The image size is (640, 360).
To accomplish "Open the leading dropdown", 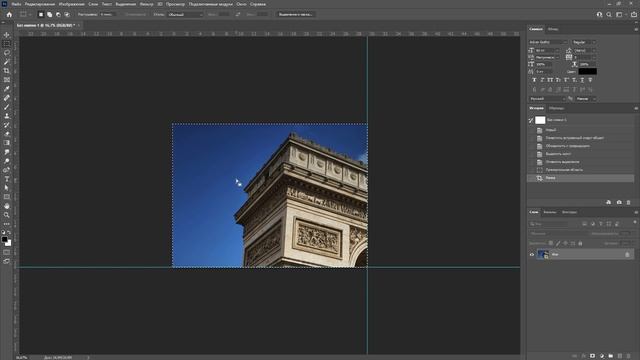I will 585,50.
